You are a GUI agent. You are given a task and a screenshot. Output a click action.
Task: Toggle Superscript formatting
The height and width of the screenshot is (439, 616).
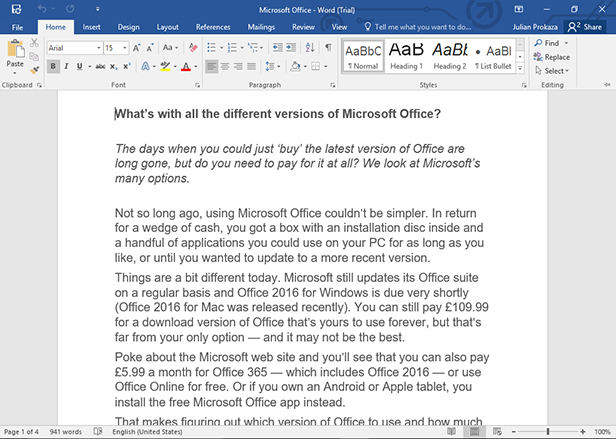(x=126, y=66)
